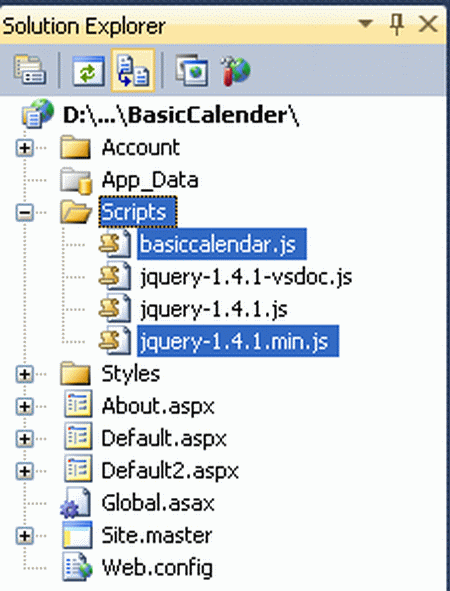
Task: Select About.aspx file name
Action: tap(158, 407)
